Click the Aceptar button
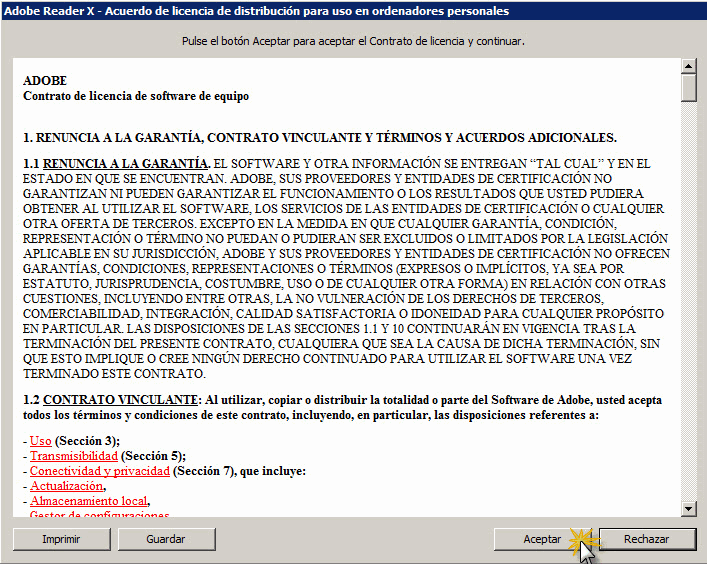Screen dimensions: 707x564 [542, 539]
